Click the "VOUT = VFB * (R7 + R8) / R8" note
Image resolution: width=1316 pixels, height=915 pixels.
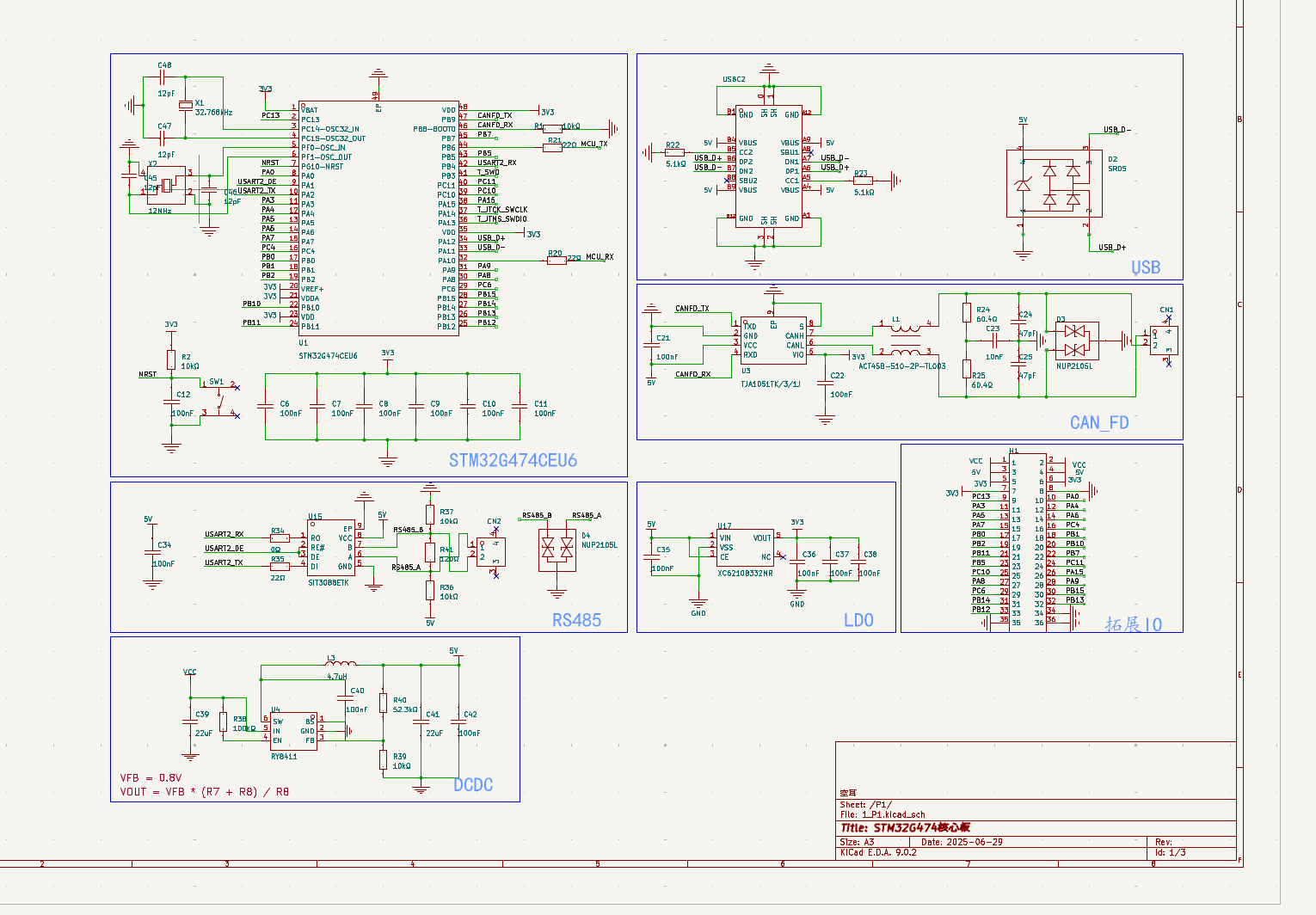pos(205,792)
